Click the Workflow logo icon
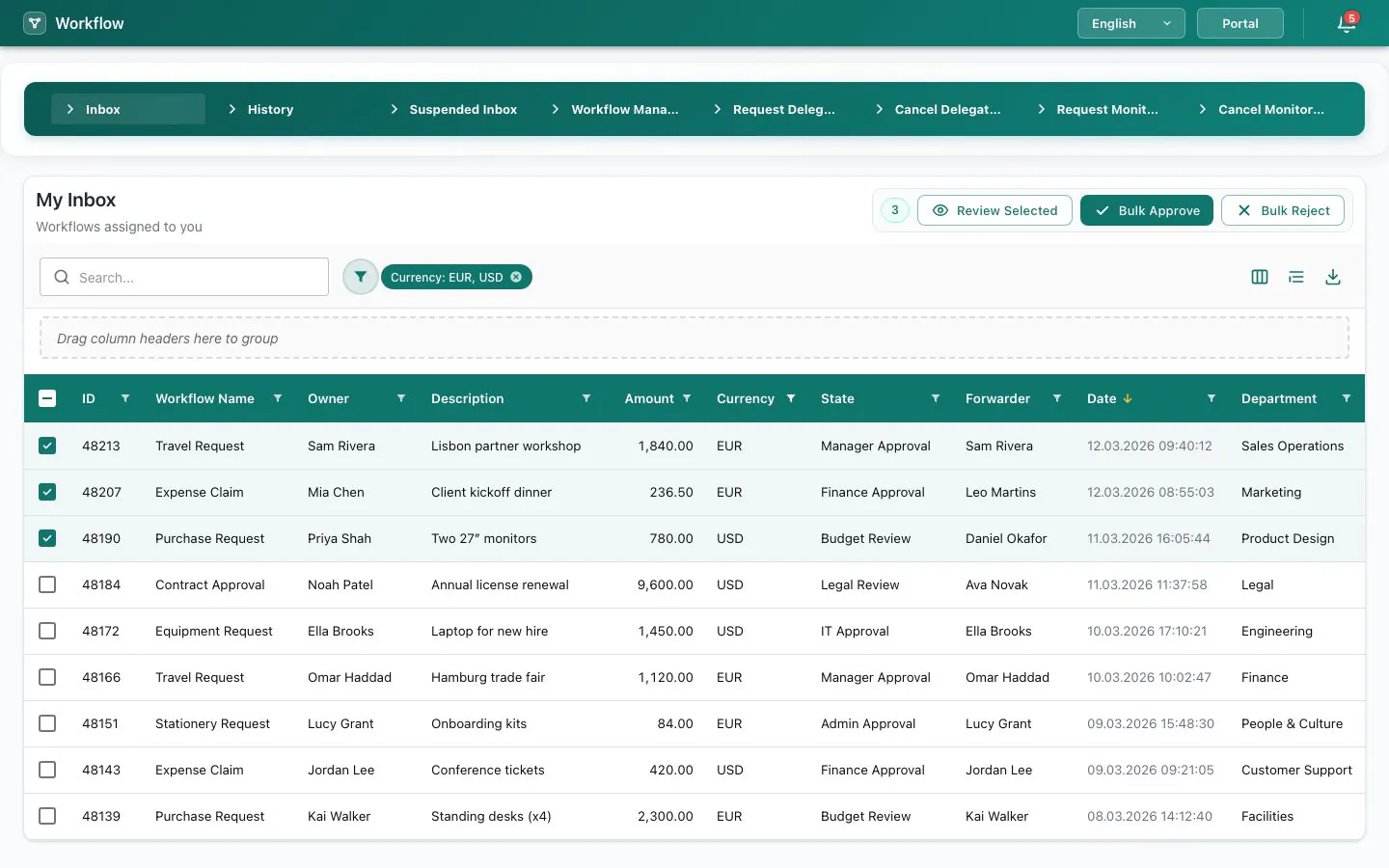Viewport: 1389px width, 868px height. [35, 23]
